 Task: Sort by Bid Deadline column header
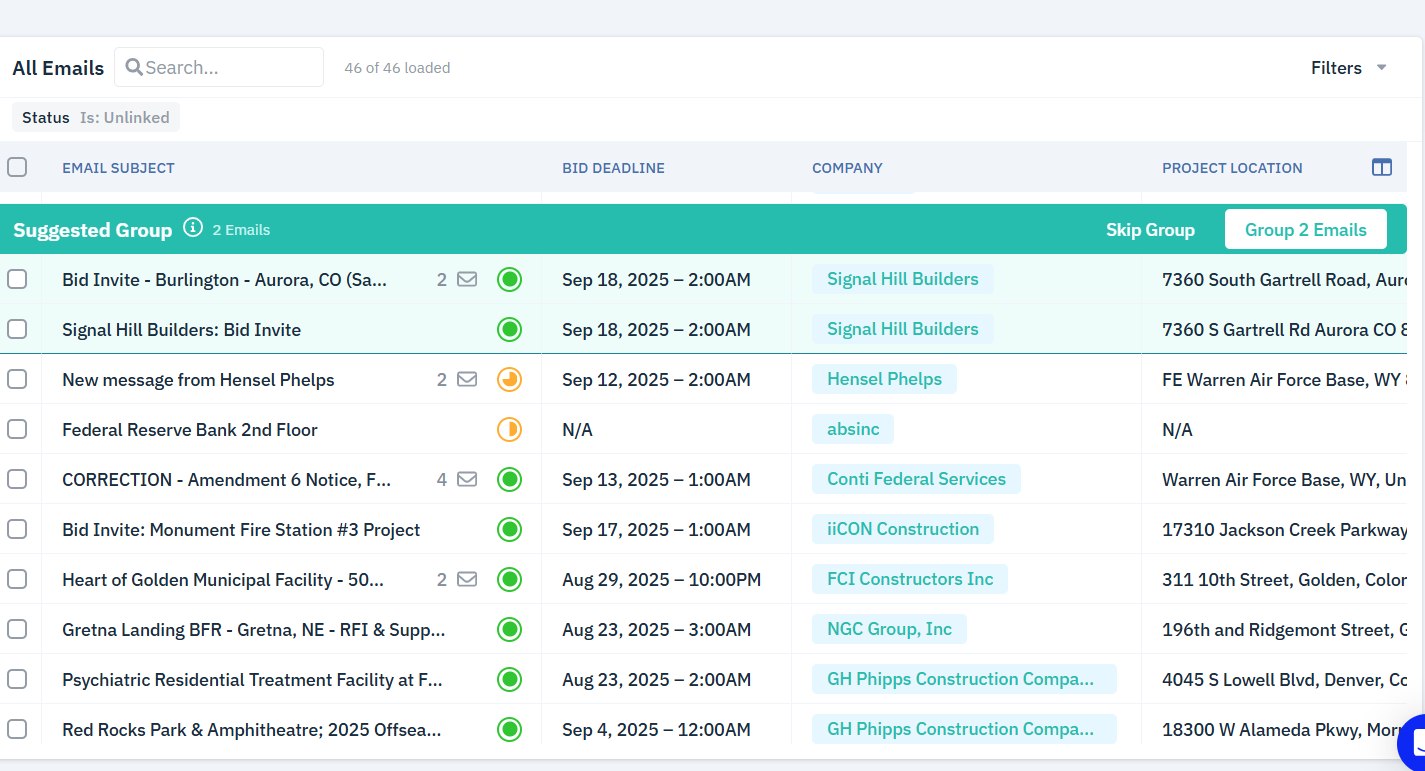coord(613,168)
